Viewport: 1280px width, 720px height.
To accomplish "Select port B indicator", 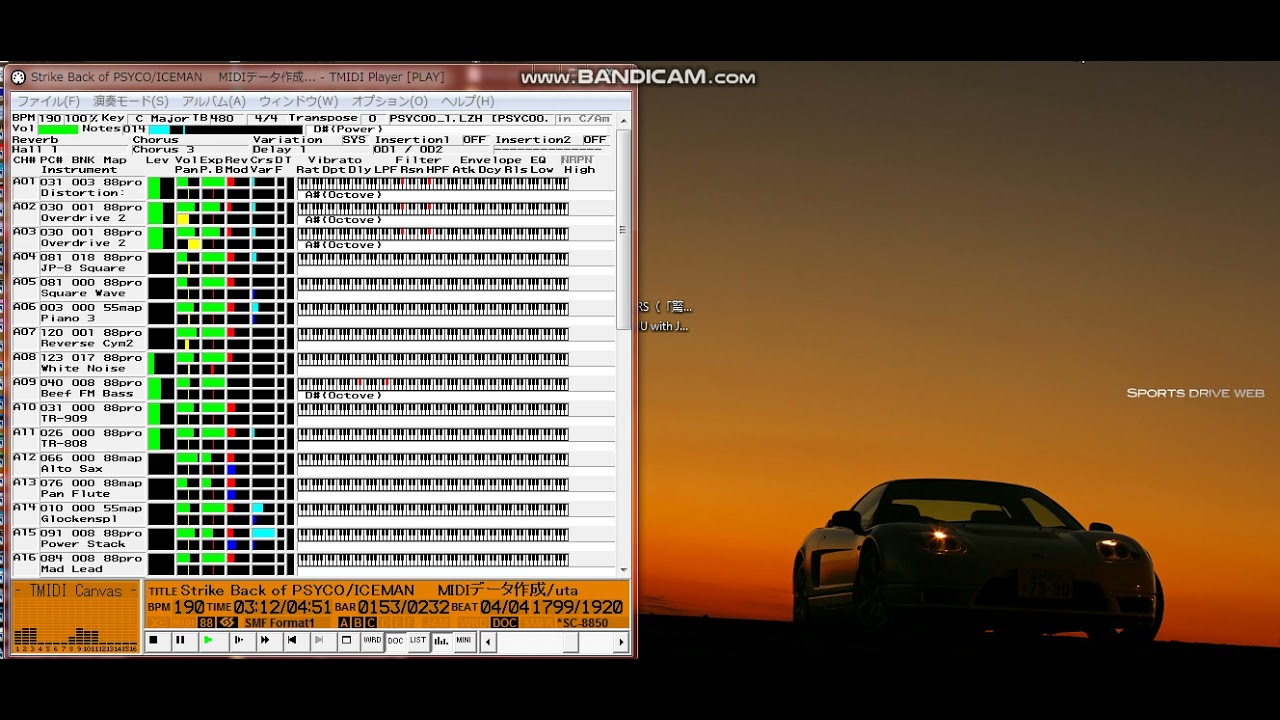I will tap(358, 623).
